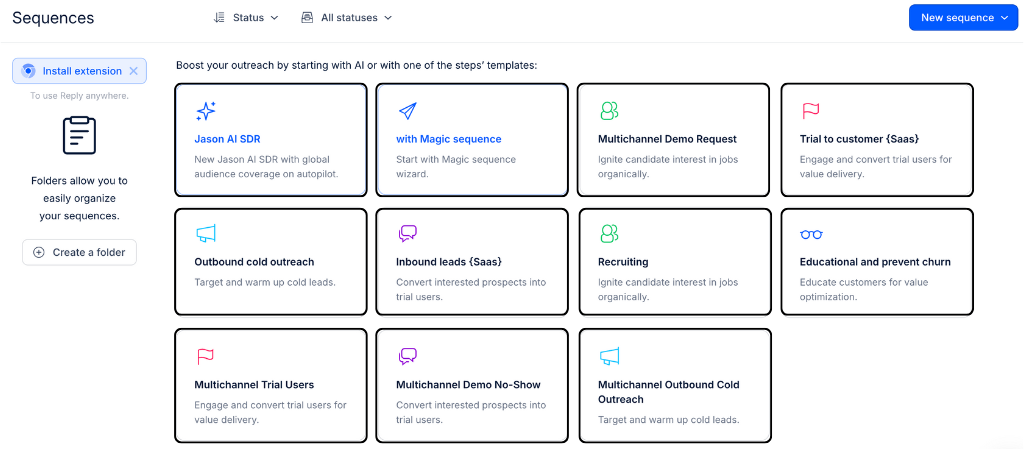
Task: Click the clipboard folders illustration icon
Action: point(79,136)
